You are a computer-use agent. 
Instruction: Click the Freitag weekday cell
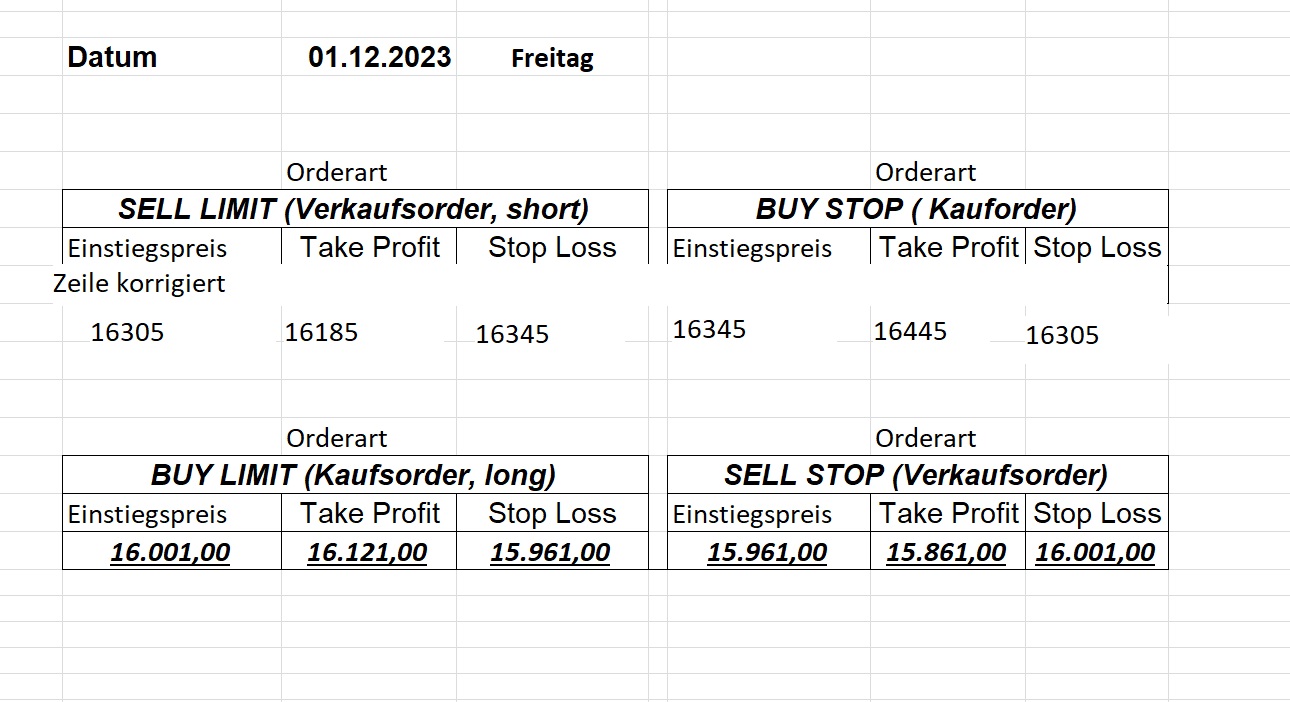[x=552, y=59]
